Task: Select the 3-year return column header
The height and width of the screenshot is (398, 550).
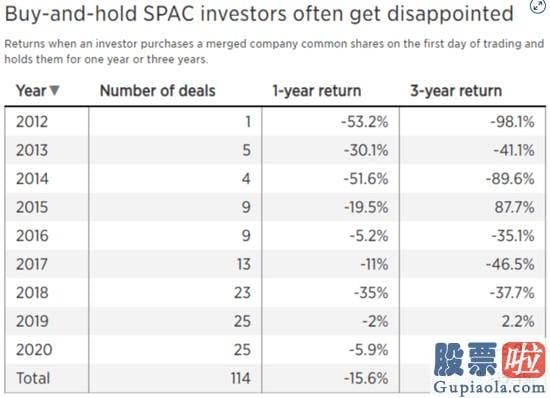Action: 456,91
